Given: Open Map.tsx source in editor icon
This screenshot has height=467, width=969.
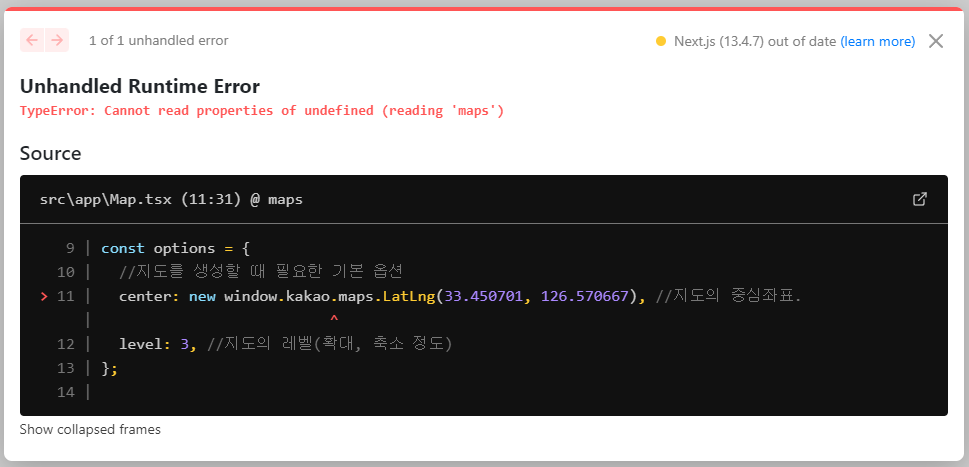Looking at the screenshot, I should (920, 199).
